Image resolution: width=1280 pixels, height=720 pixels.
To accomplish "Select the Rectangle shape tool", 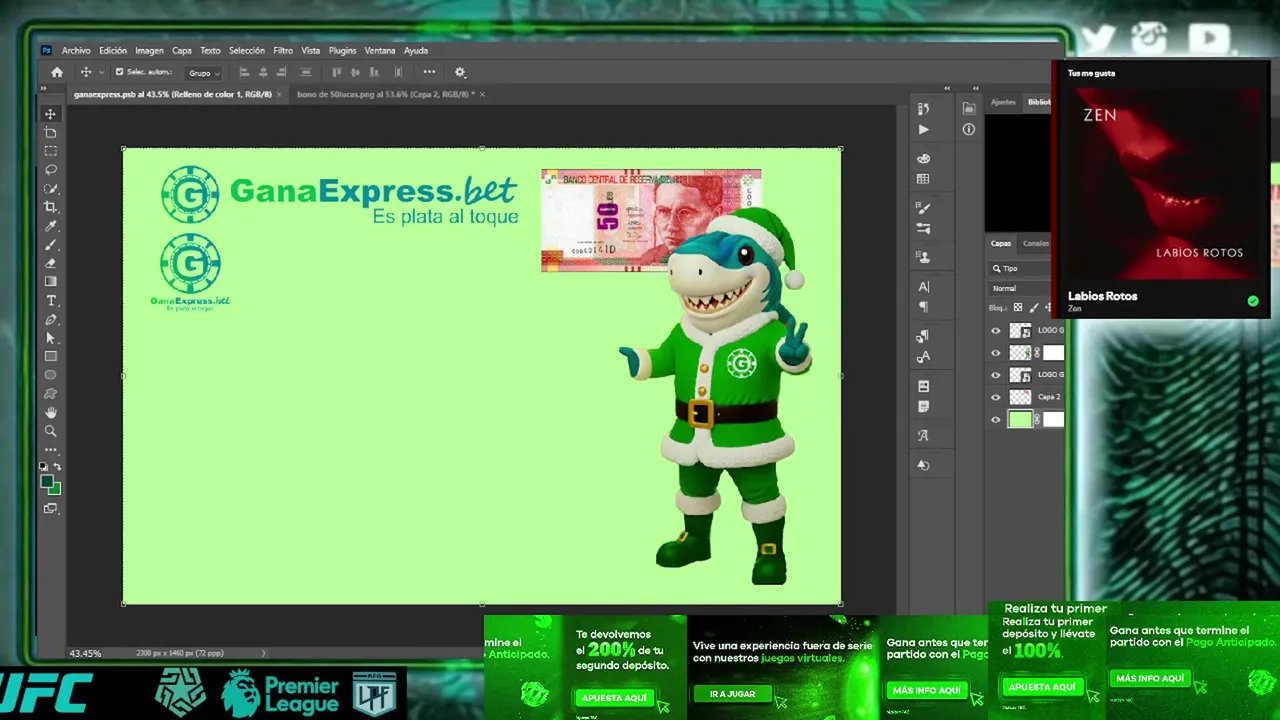I will pos(50,357).
